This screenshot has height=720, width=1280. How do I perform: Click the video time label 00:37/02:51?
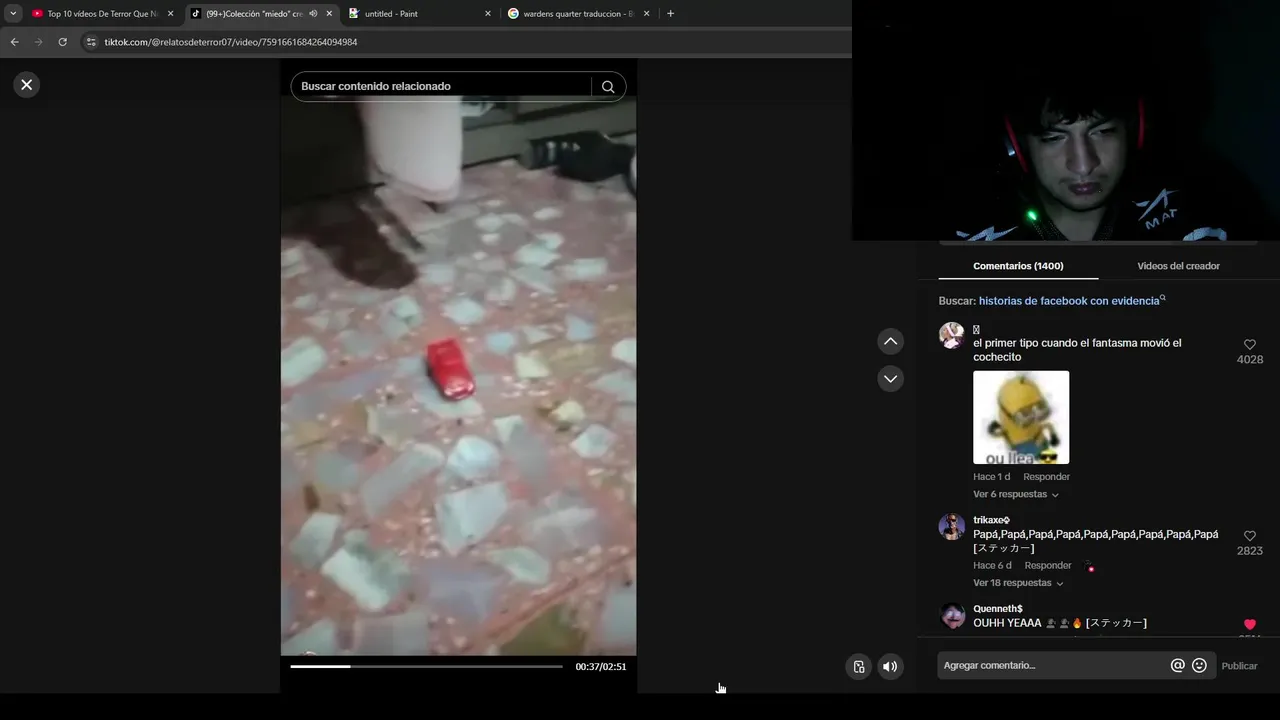(601, 667)
